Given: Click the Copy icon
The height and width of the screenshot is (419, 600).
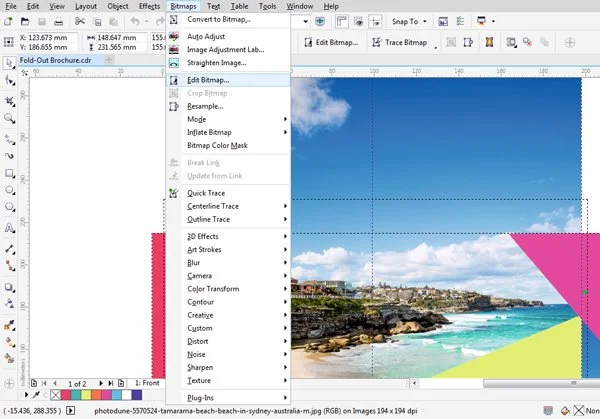Looking at the screenshot, I should [x=98, y=22].
